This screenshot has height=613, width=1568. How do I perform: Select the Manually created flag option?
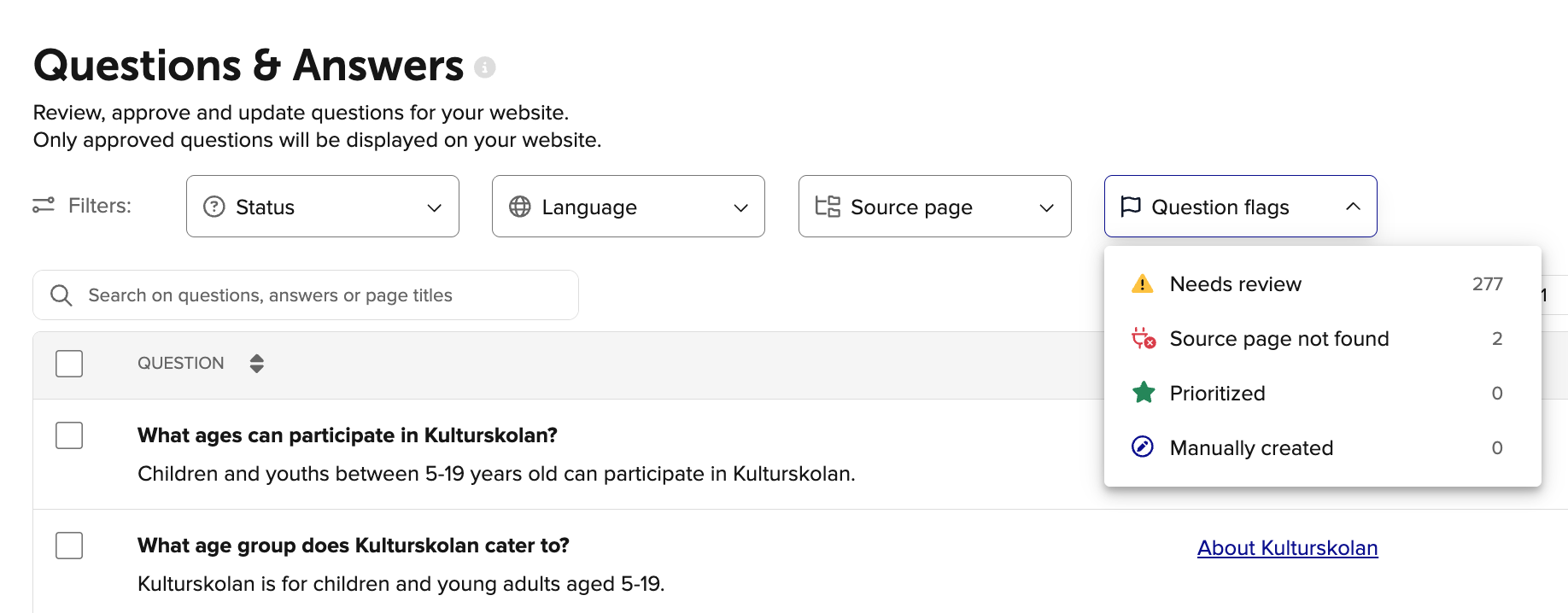(x=1250, y=448)
